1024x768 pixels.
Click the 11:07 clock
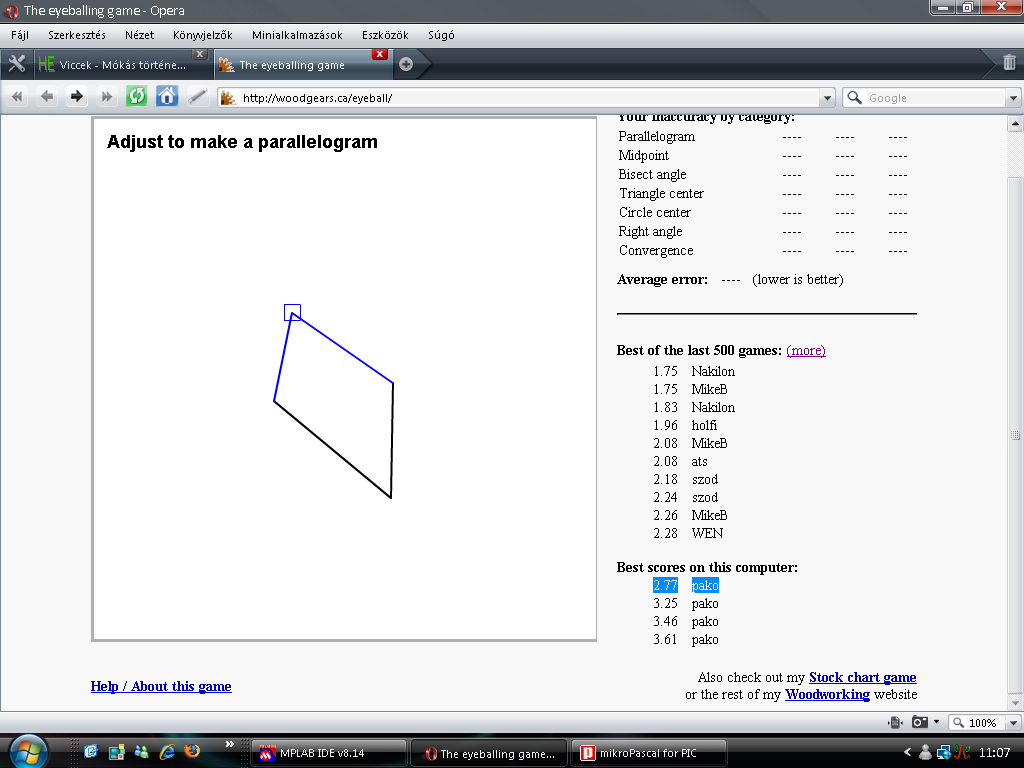(994, 753)
